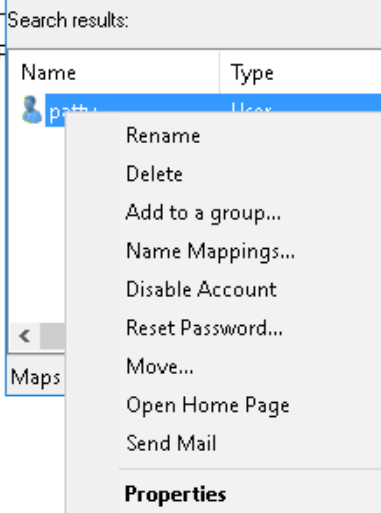Select Reset Password in the menu

pyautogui.click(x=204, y=328)
